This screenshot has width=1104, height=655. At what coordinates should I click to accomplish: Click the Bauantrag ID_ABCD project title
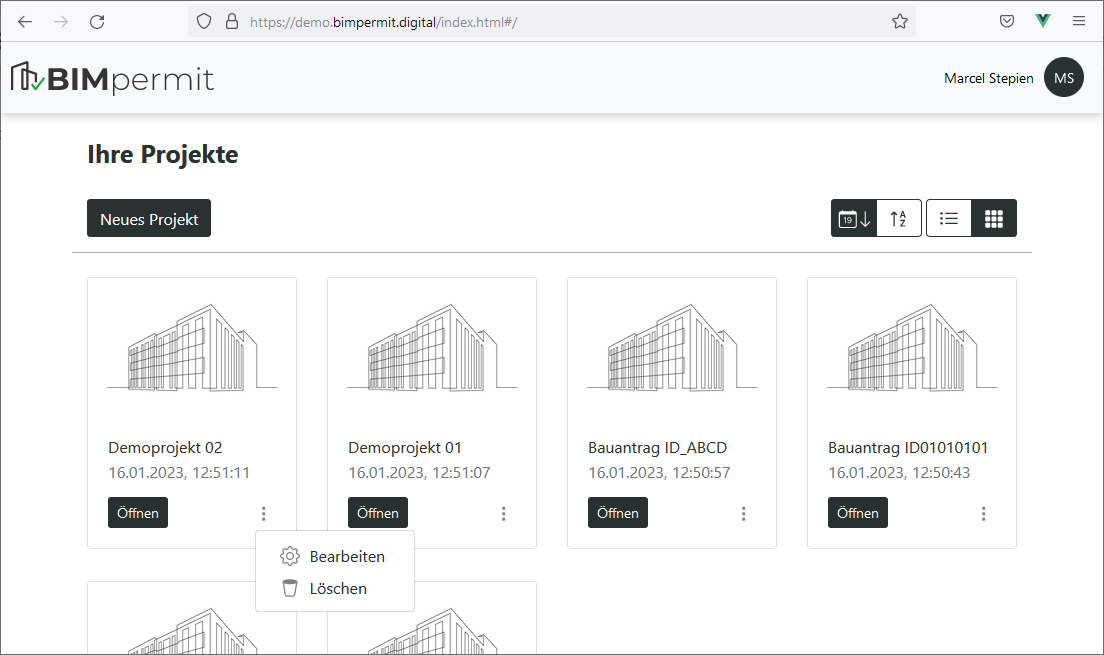pos(658,448)
